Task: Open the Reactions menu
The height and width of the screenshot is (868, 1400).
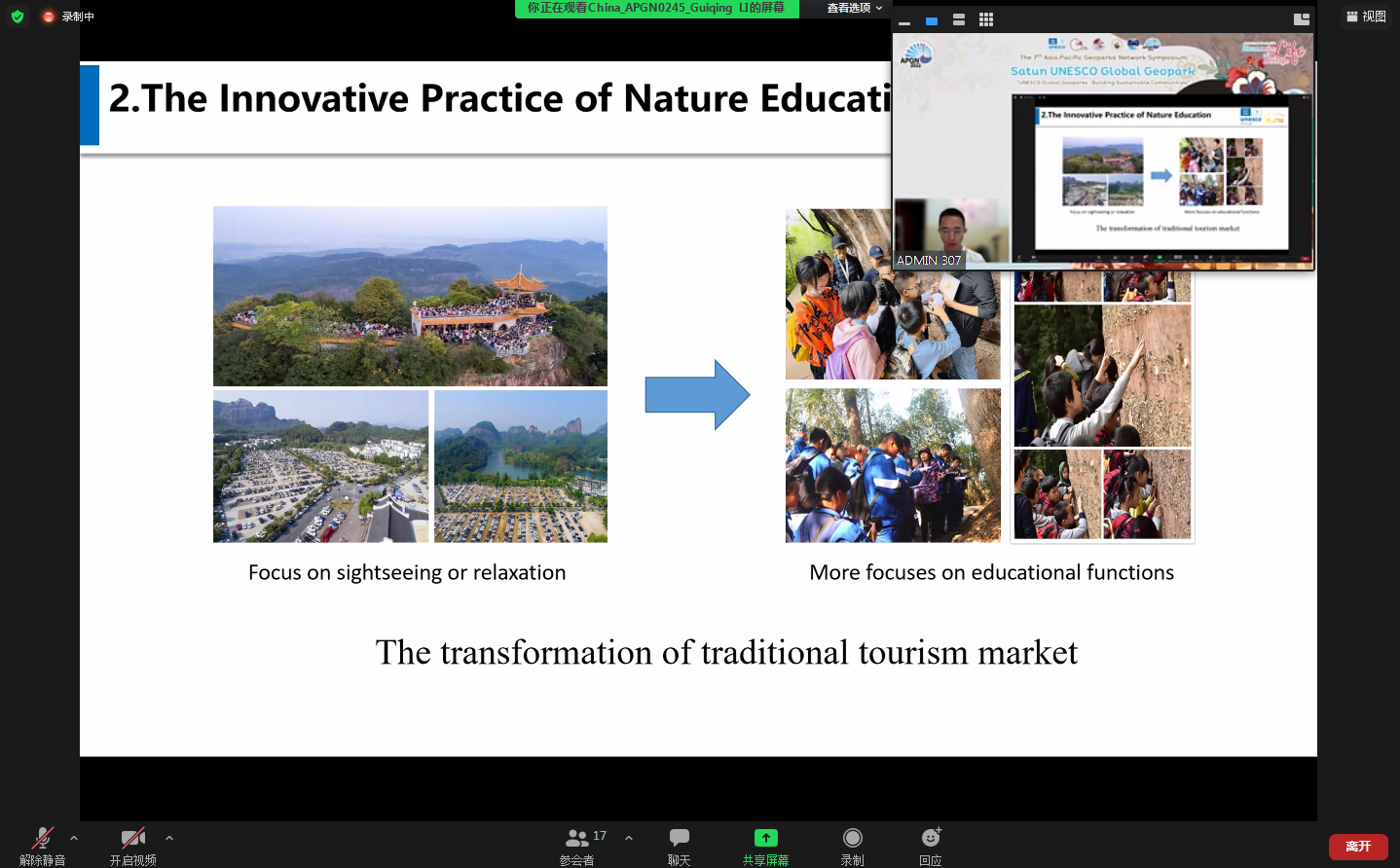Action: coord(931,845)
